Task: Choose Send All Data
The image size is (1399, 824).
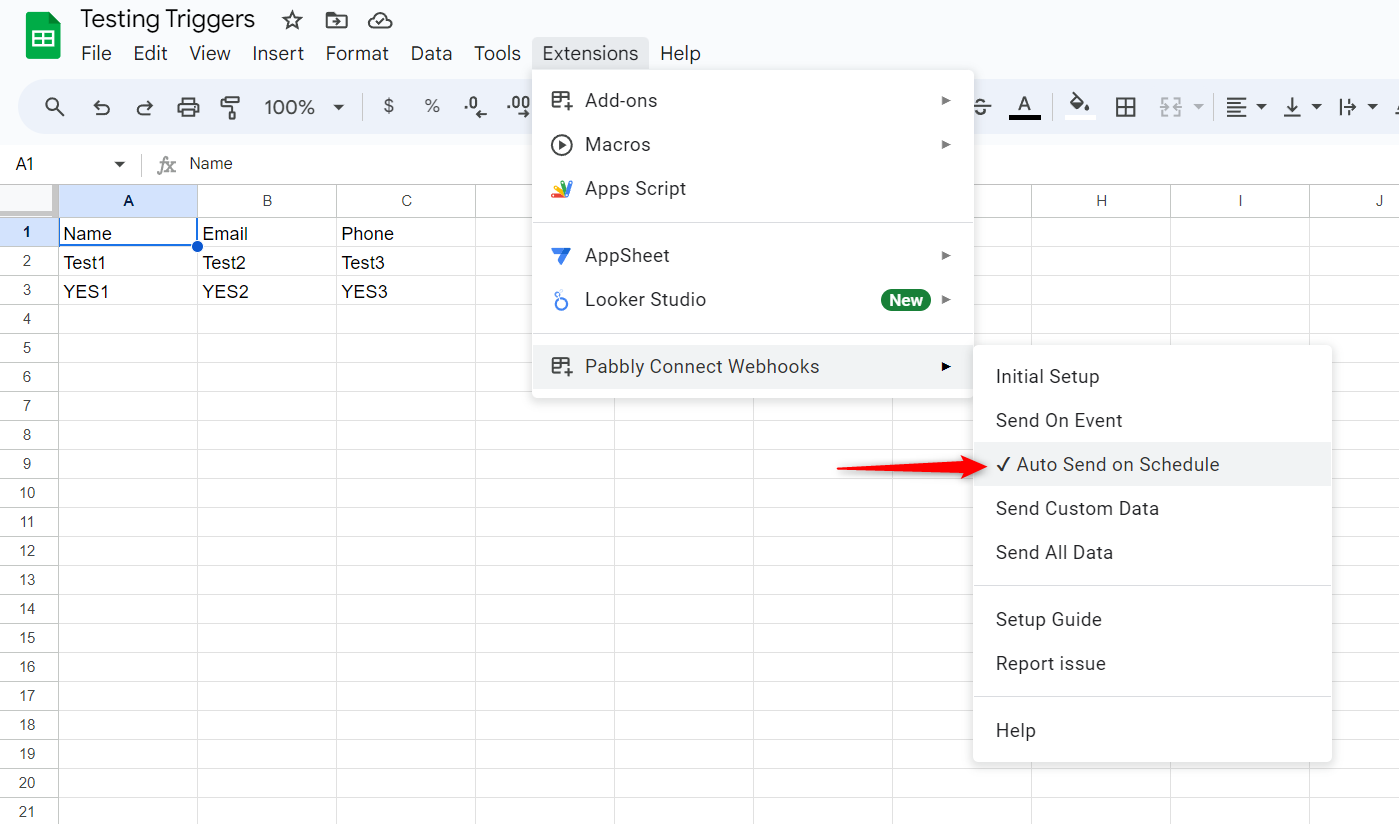Action: (x=1152, y=553)
